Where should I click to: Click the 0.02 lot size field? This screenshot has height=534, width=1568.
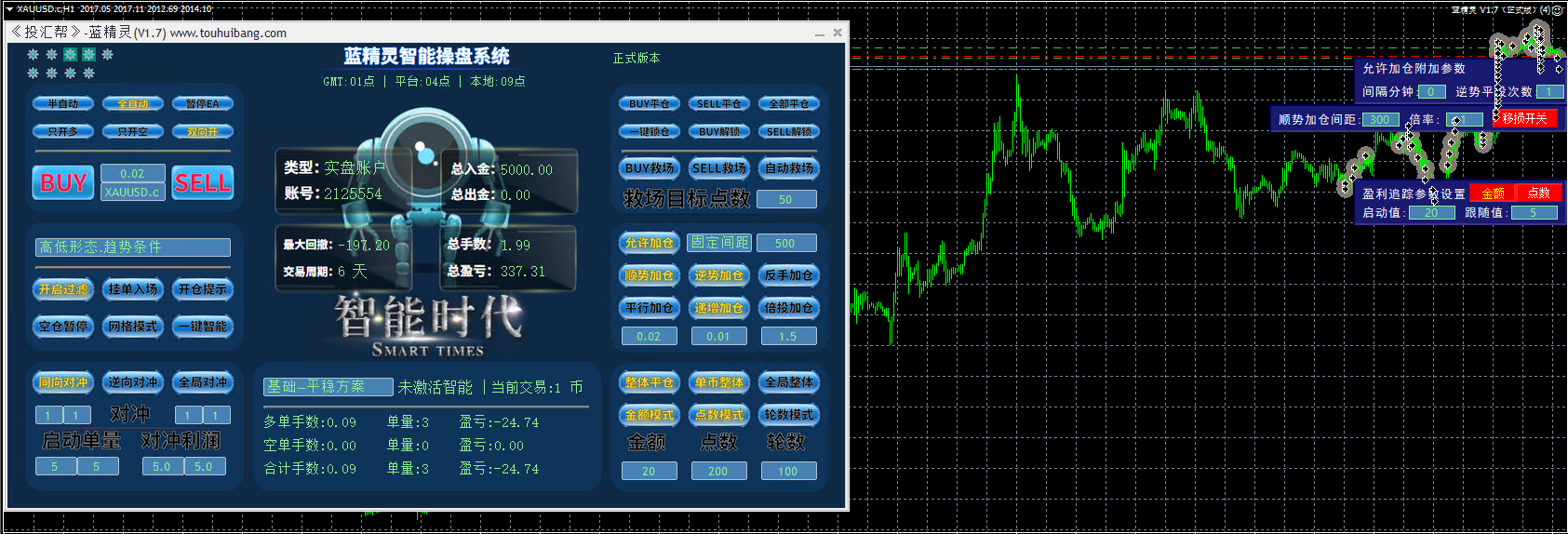tap(132, 173)
